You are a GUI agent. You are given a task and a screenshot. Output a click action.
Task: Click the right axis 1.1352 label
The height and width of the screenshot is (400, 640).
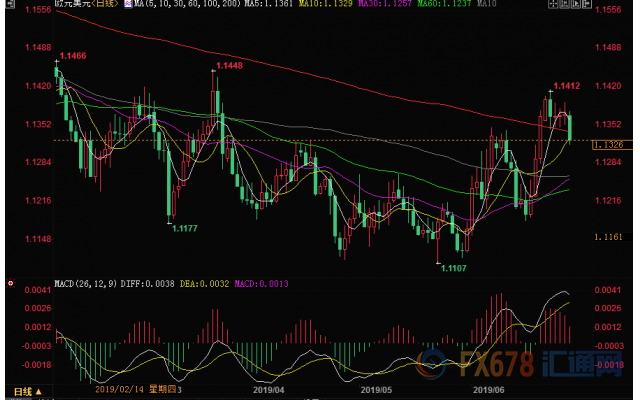click(608, 124)
